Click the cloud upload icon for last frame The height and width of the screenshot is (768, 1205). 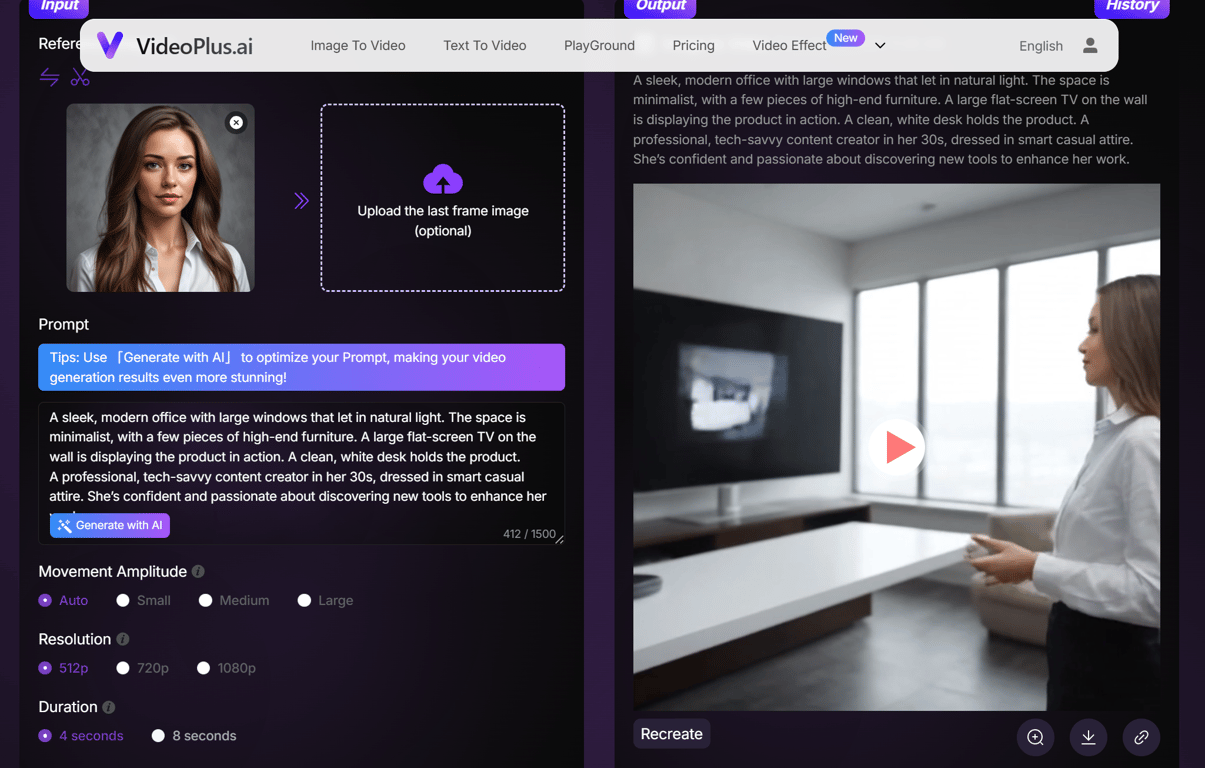coord(442,180)
